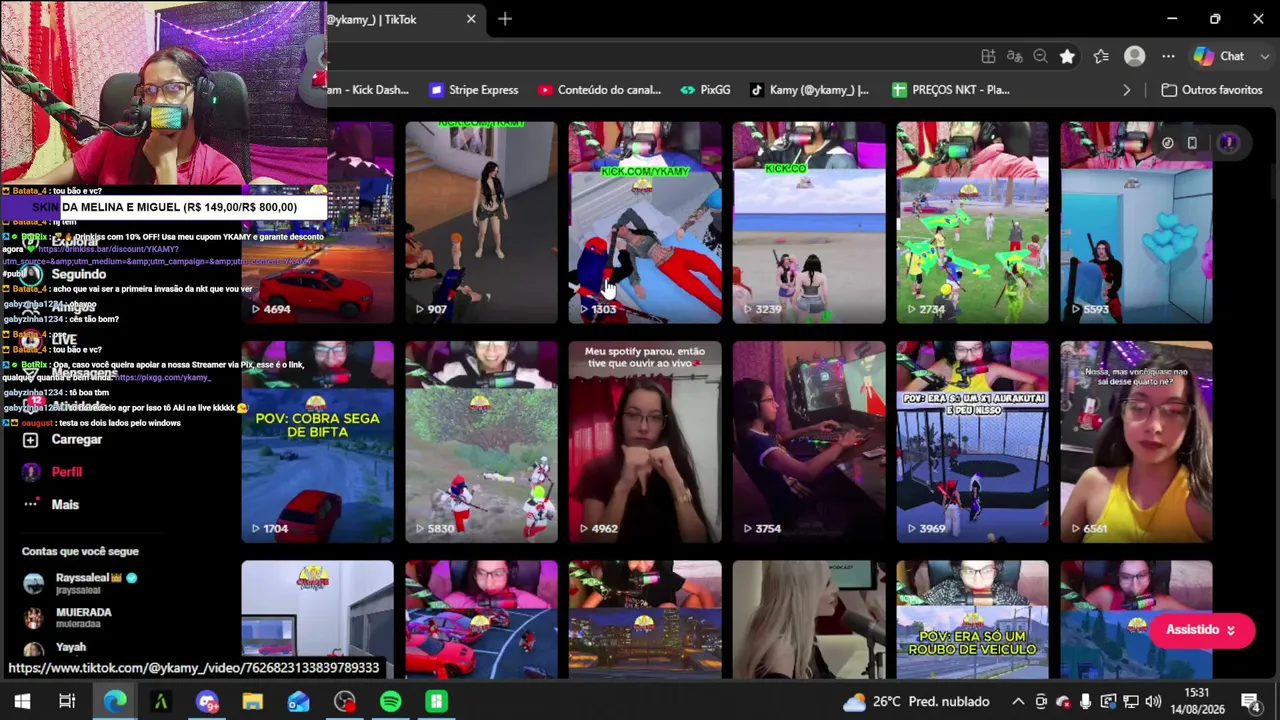Open the video with 6561 views
Image resolution: width=1280 pixels, height=720 pixels.
(x=1137, y=442)
